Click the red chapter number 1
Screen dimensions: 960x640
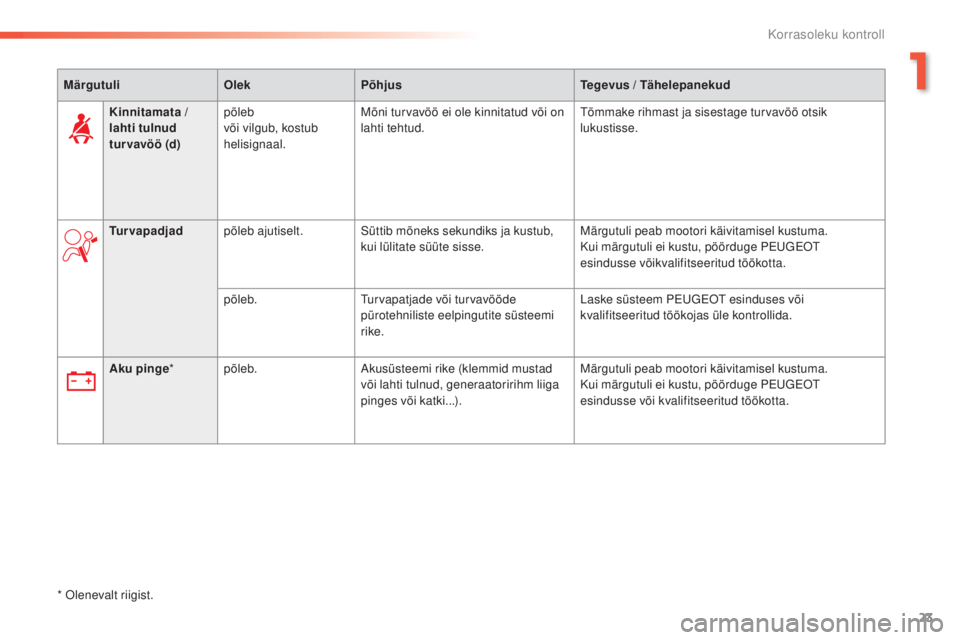918,71
